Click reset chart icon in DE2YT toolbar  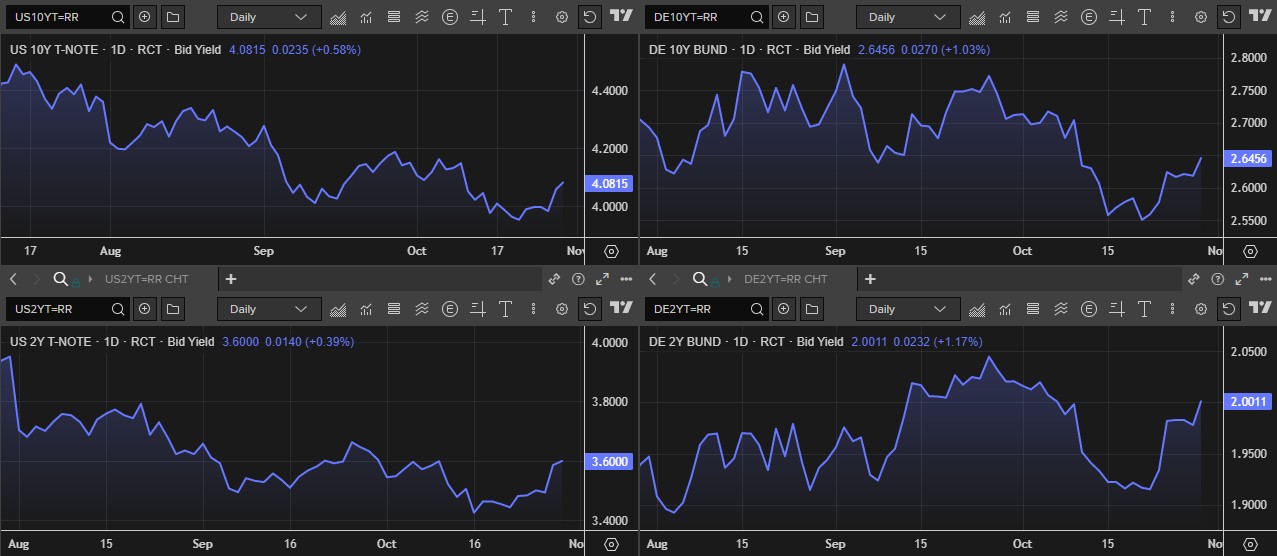click(x=1228, y=309)
